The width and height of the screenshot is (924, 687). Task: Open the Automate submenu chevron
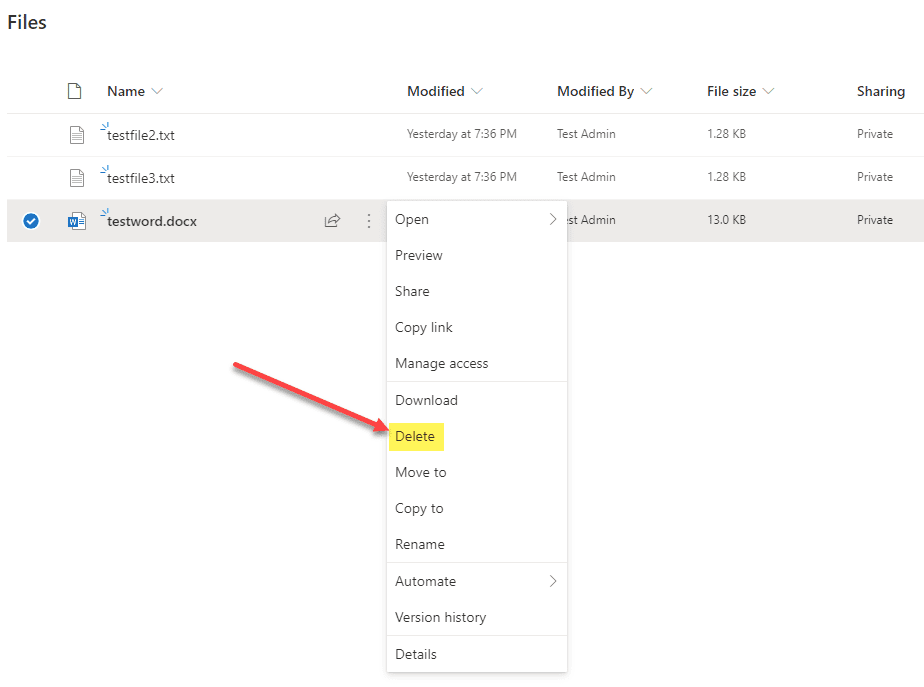[552, 581]
